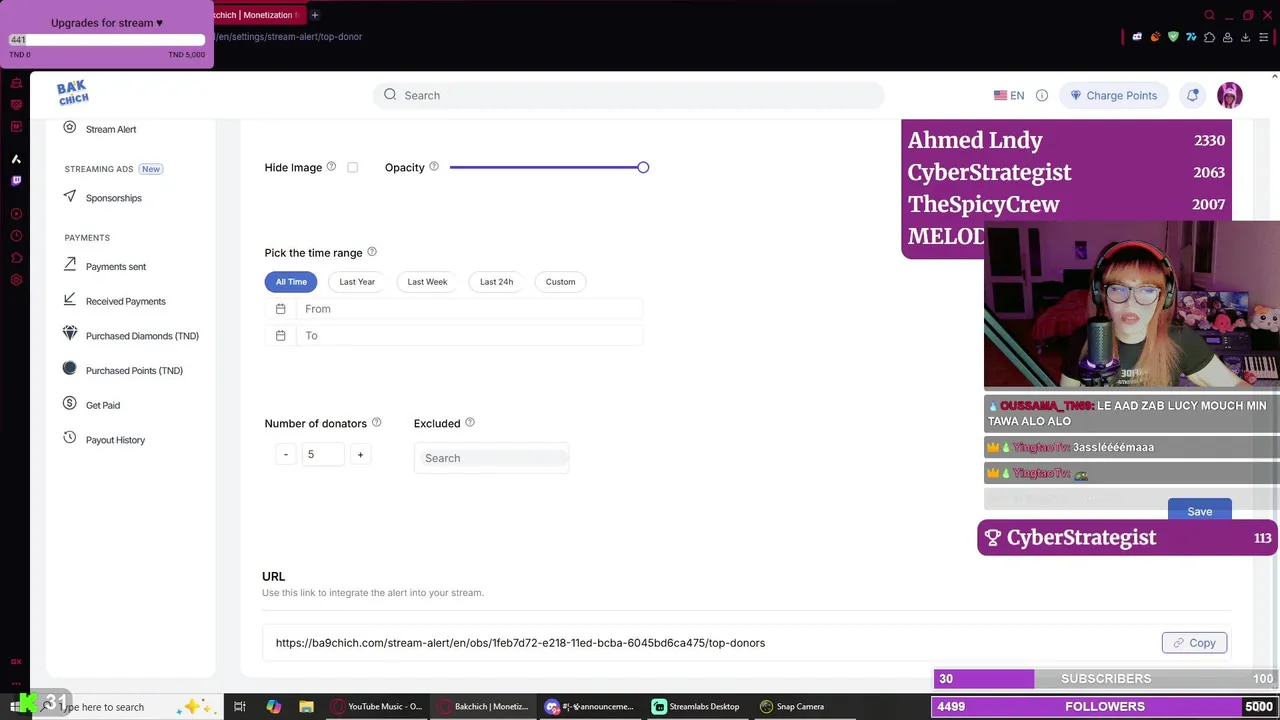Copy the top-donors URL
This screenshot has height=720, width=1280.
coord(1194,643)
